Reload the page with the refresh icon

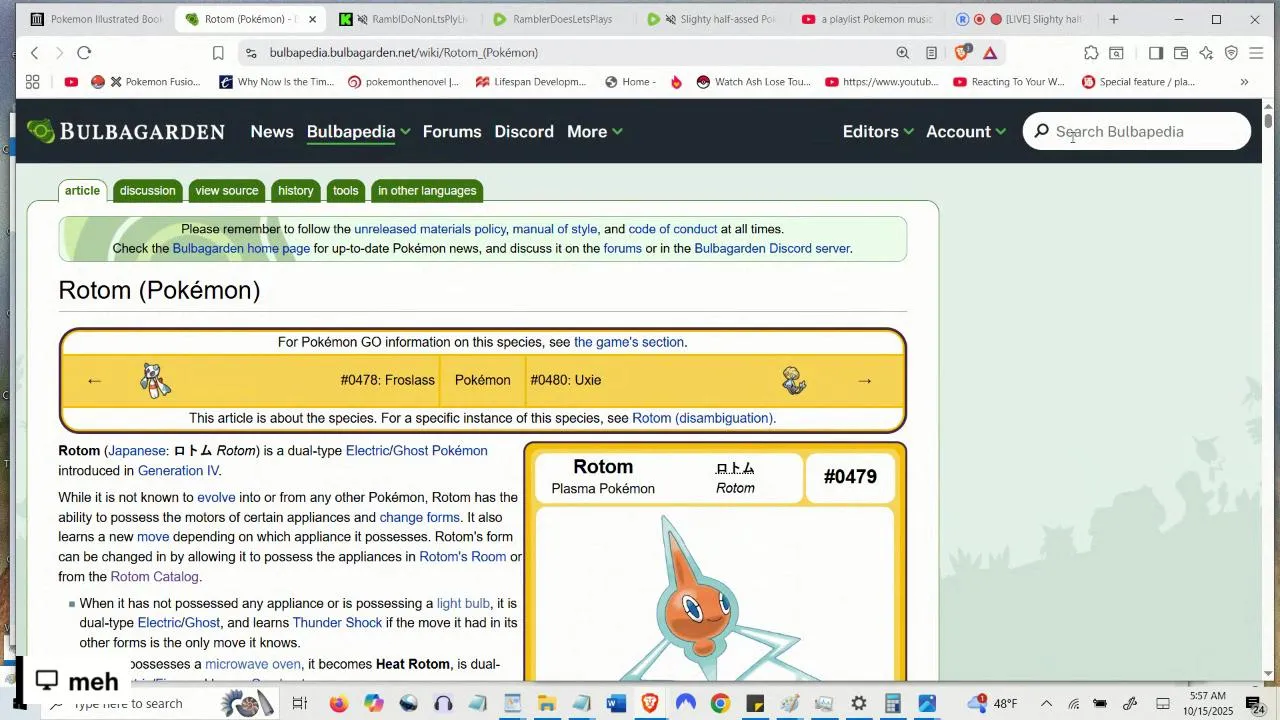[x=84, y=53]
